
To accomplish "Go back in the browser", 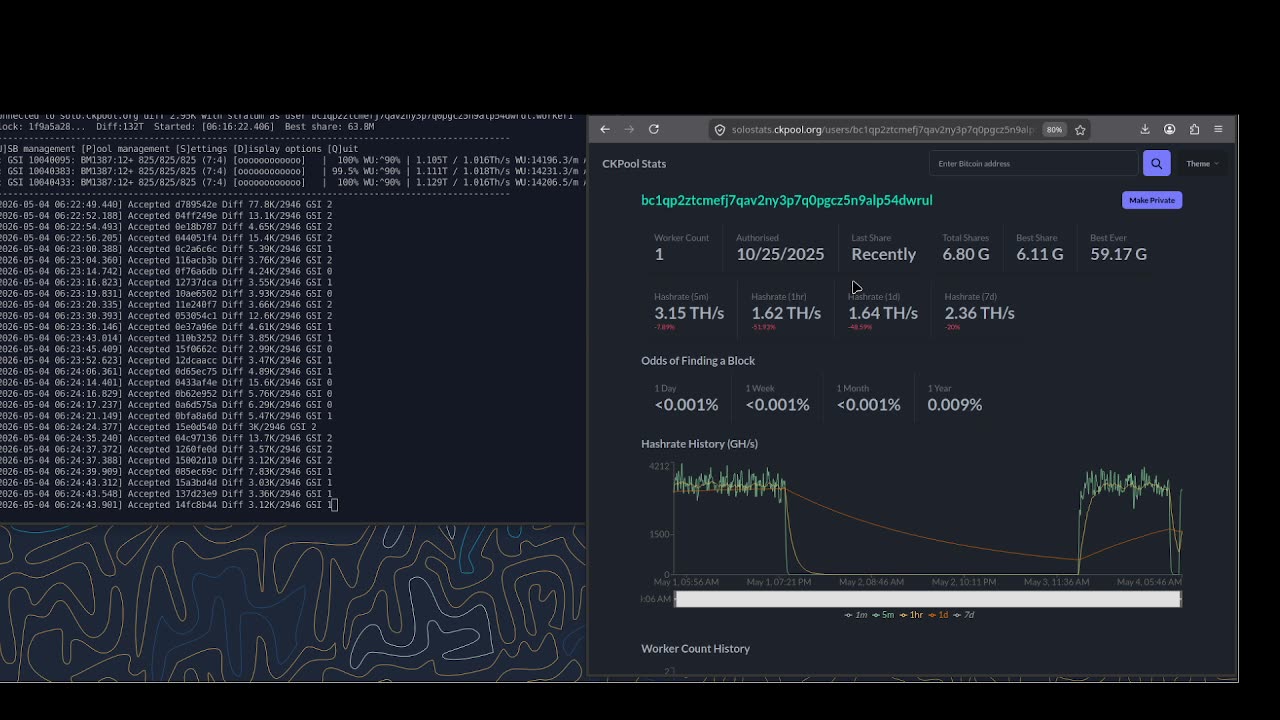I will tap(605, 129).
